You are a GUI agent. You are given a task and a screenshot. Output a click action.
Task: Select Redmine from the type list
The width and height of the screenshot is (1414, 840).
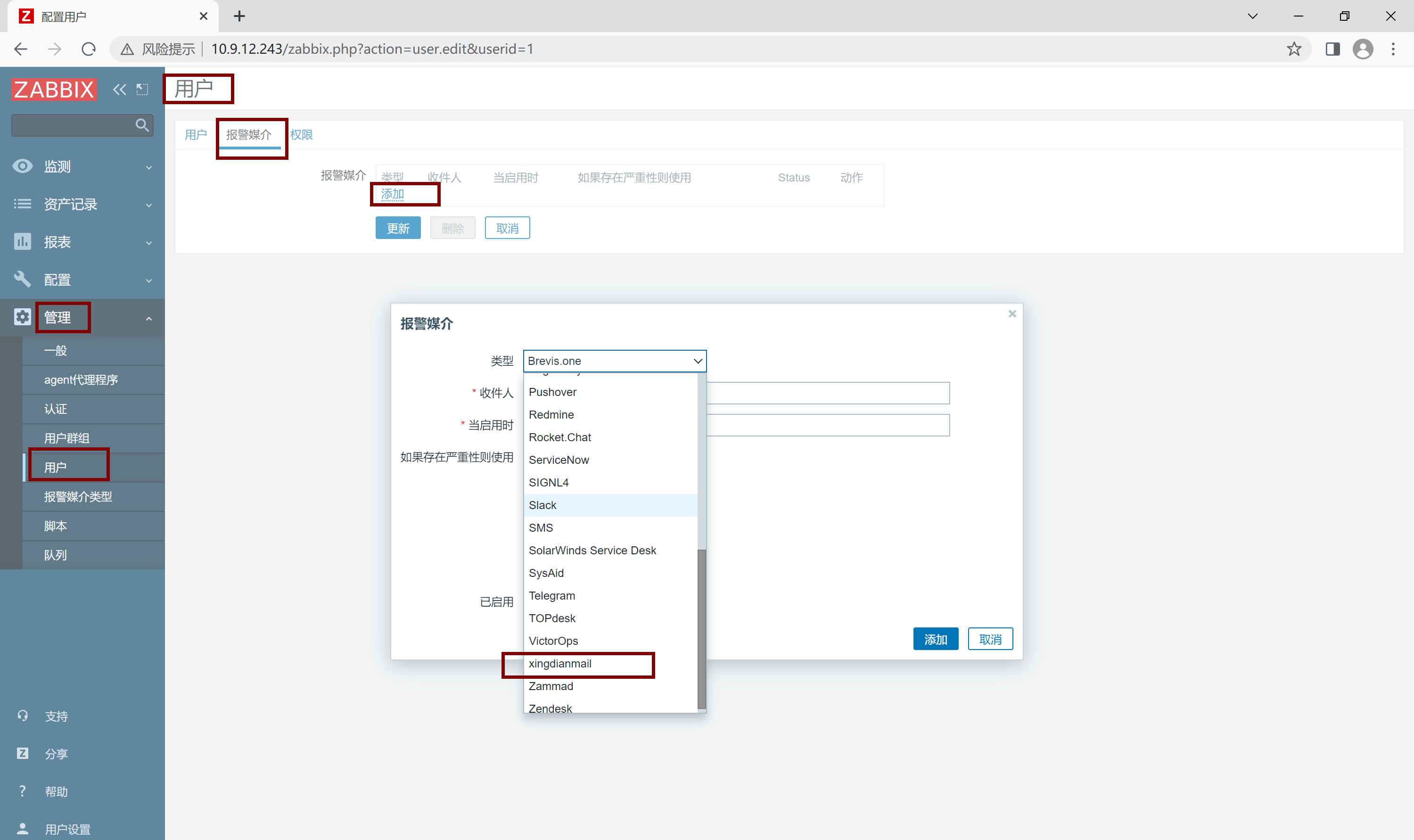(x=610, y=415)
